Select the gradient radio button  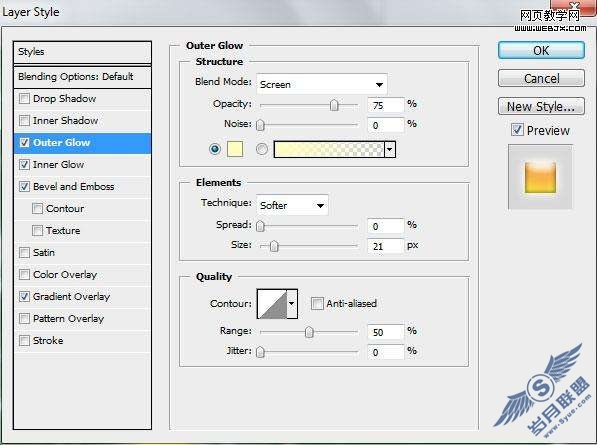262,149
